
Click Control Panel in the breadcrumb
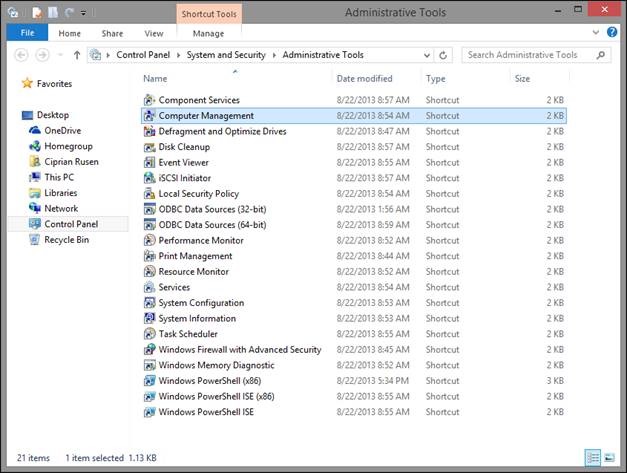[143, 55]
